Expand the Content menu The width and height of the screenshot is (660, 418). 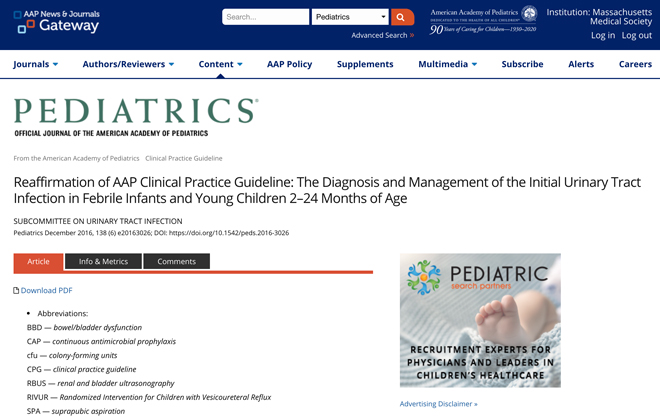220,64
